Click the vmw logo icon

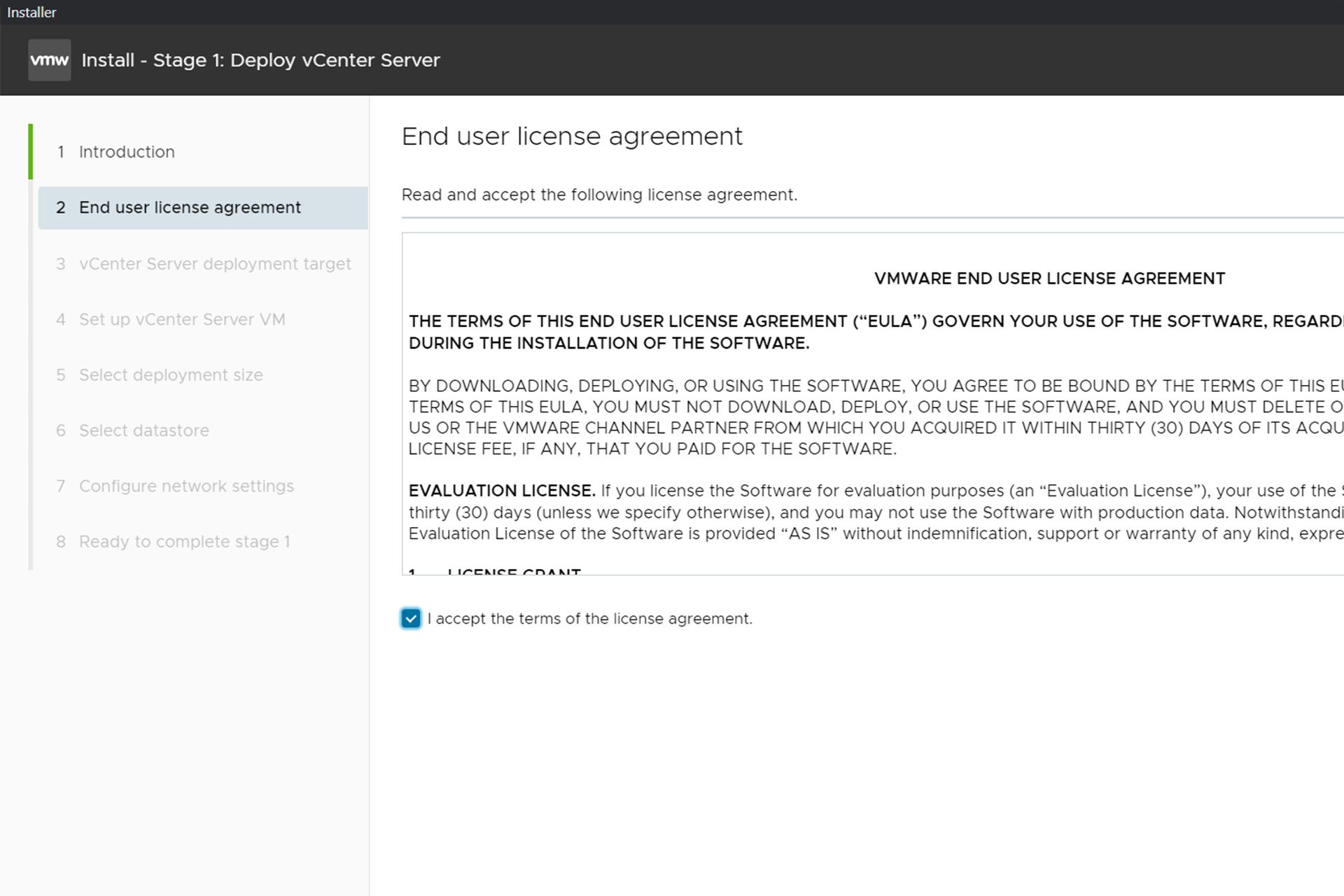50,60
